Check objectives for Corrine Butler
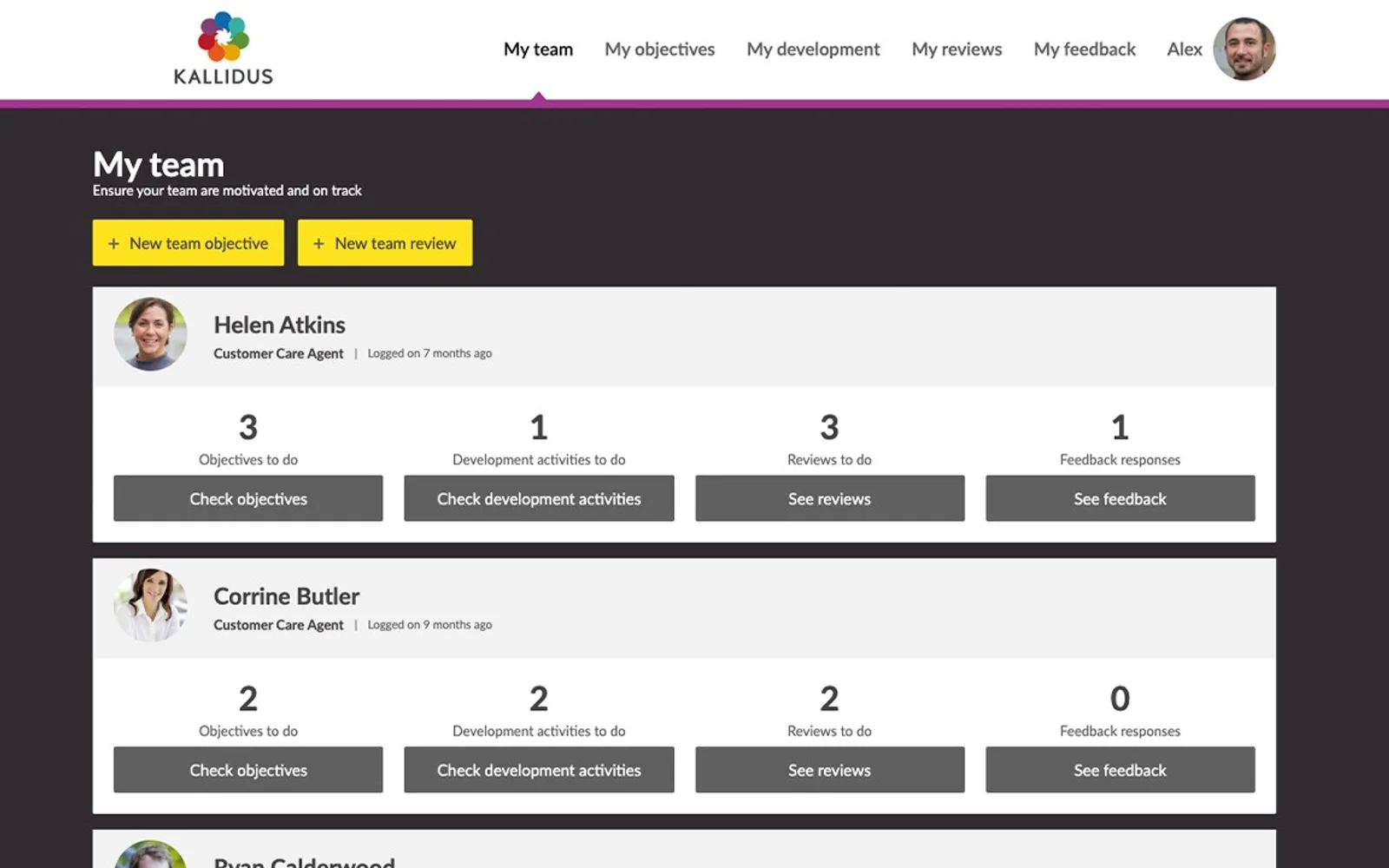The height and width of the screenshot is (868, 1389). pos(248,770)
